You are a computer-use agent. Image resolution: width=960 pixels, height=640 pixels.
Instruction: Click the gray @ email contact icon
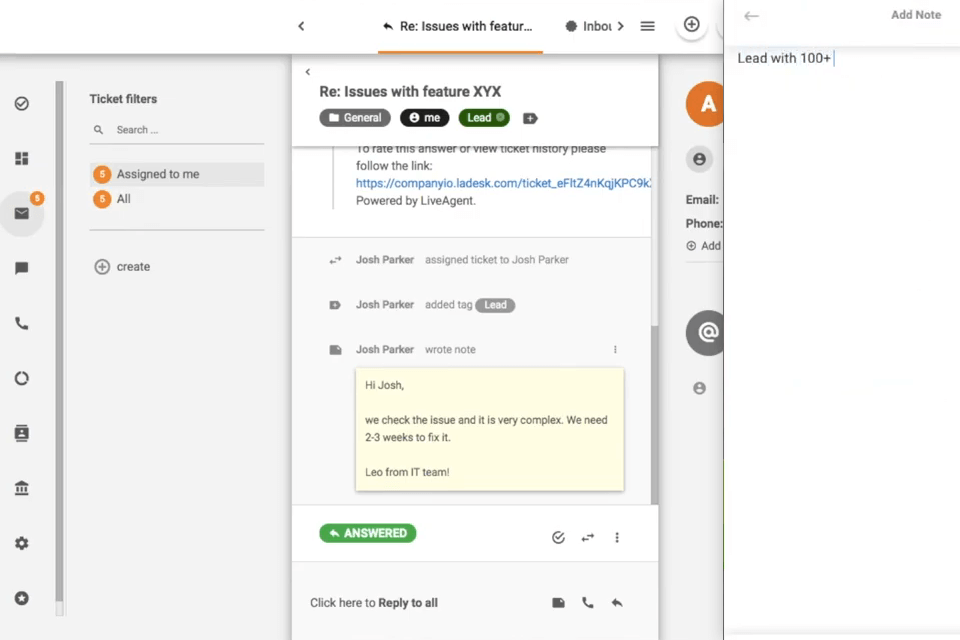point(705,333)
